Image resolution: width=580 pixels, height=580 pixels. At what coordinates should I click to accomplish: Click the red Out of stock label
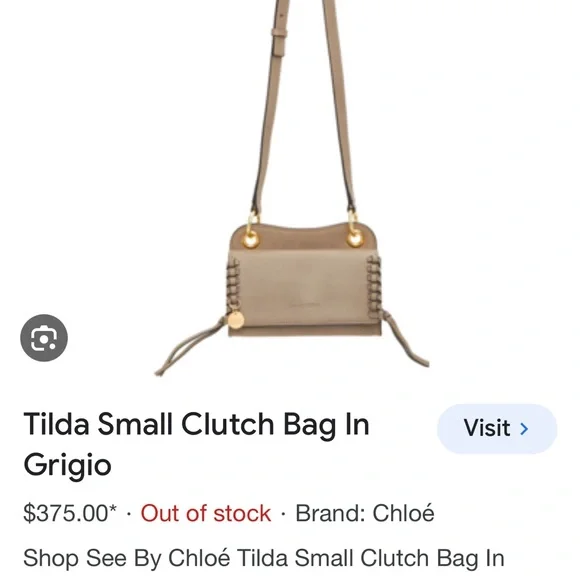pos(206,513)
